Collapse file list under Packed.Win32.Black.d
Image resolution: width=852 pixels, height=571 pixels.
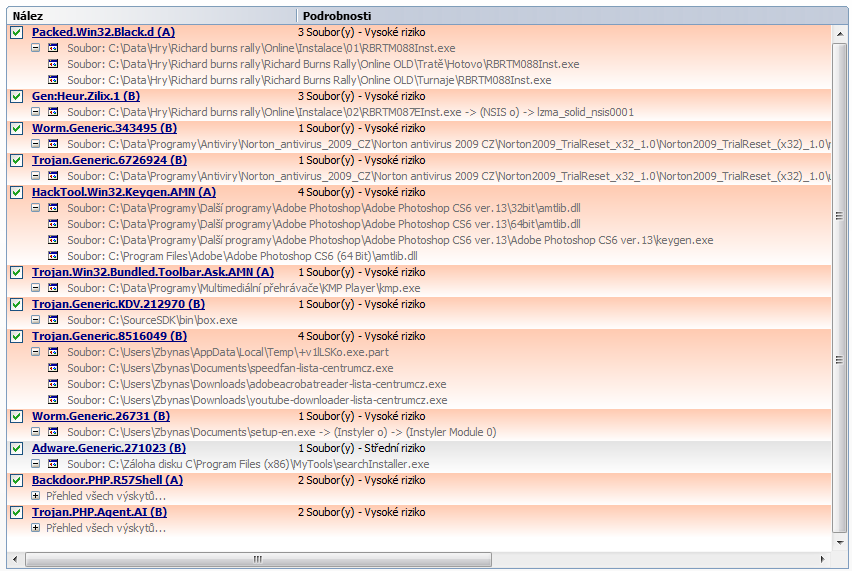[36, 48]
